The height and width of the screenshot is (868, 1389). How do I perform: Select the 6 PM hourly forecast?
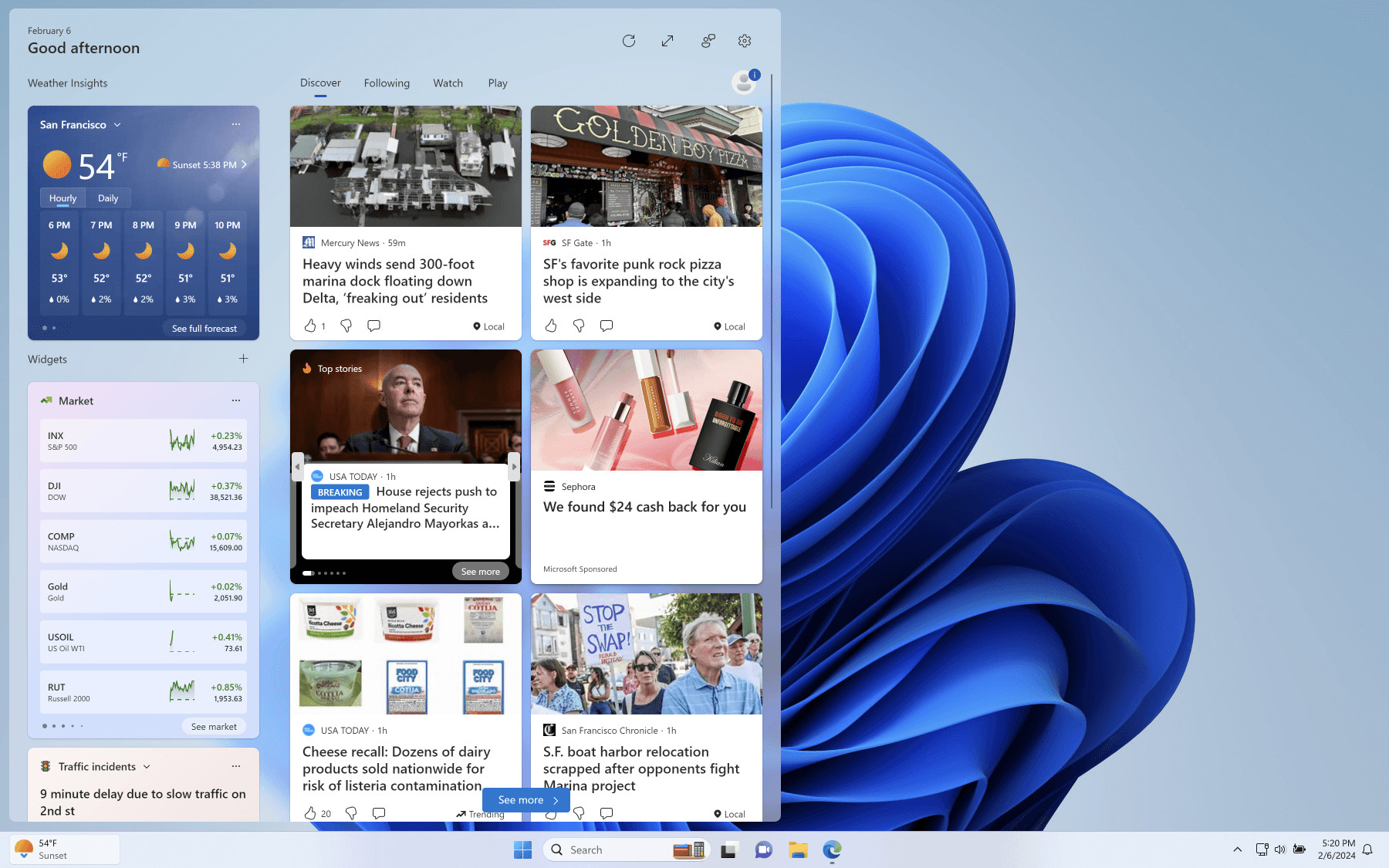59,262
